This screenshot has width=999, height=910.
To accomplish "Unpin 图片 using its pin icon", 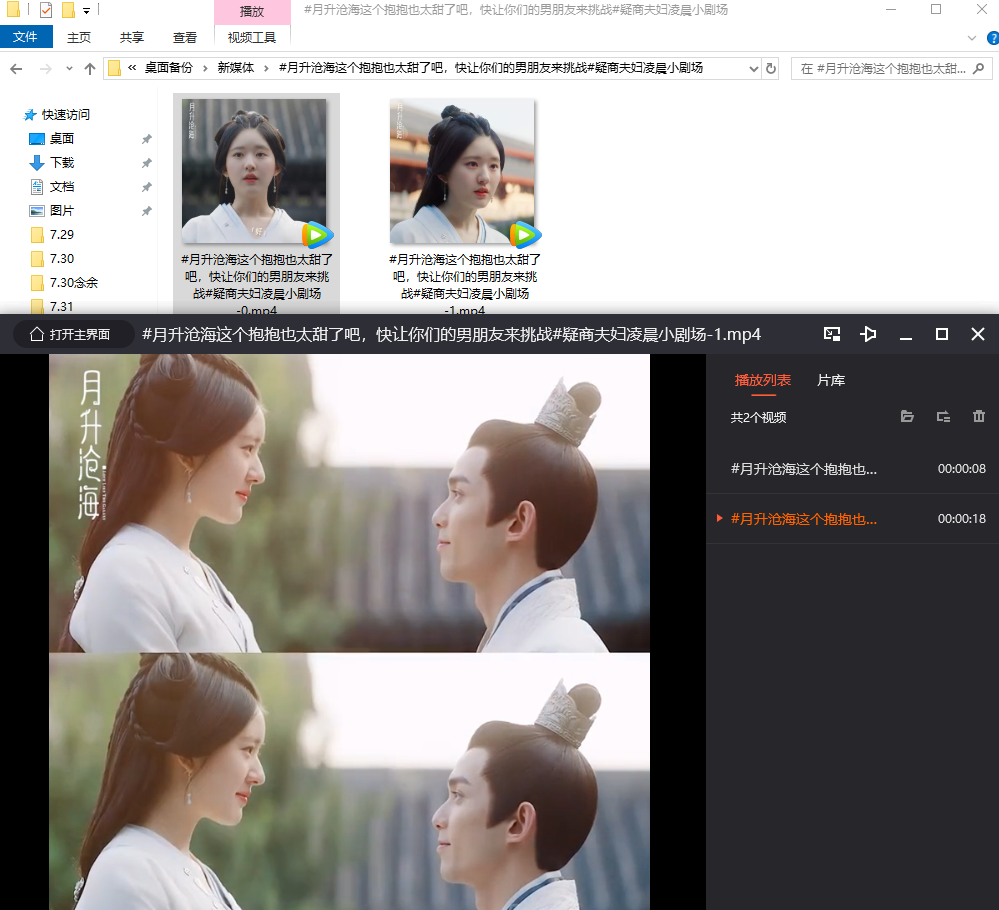I will (147, 211).
